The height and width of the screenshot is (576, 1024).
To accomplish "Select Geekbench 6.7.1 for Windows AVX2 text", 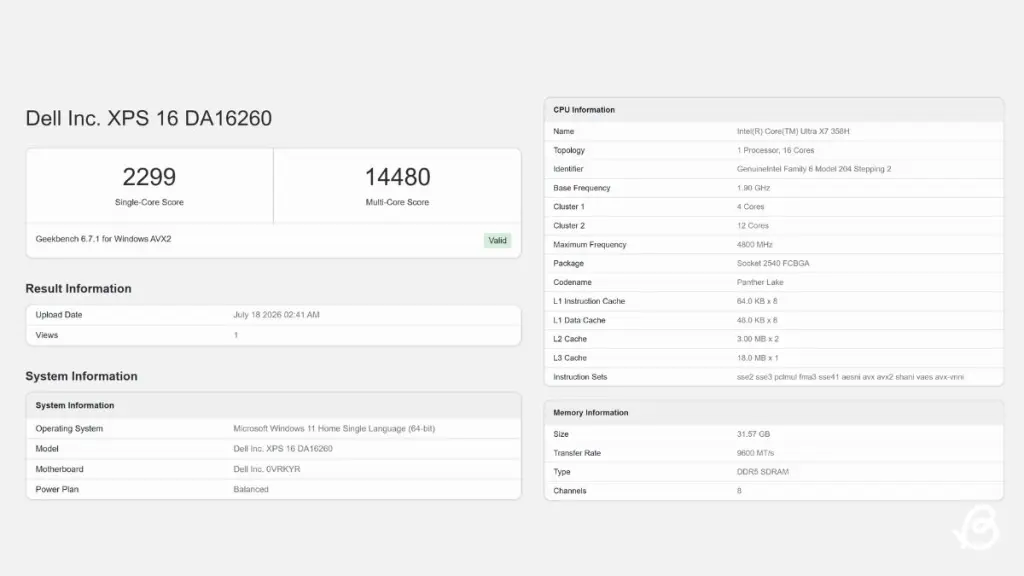I will (103, 239).
